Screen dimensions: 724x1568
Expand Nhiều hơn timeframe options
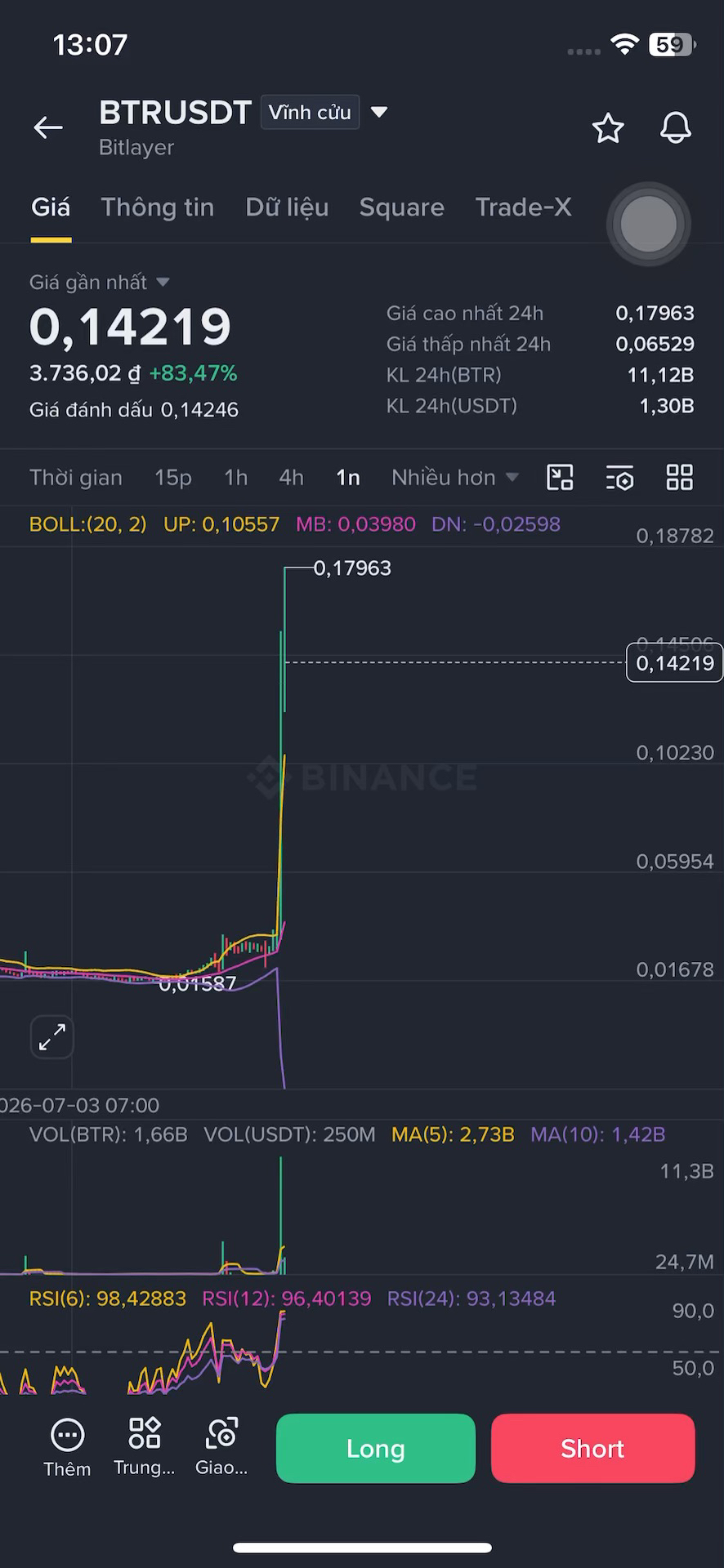tap(455, 478)
